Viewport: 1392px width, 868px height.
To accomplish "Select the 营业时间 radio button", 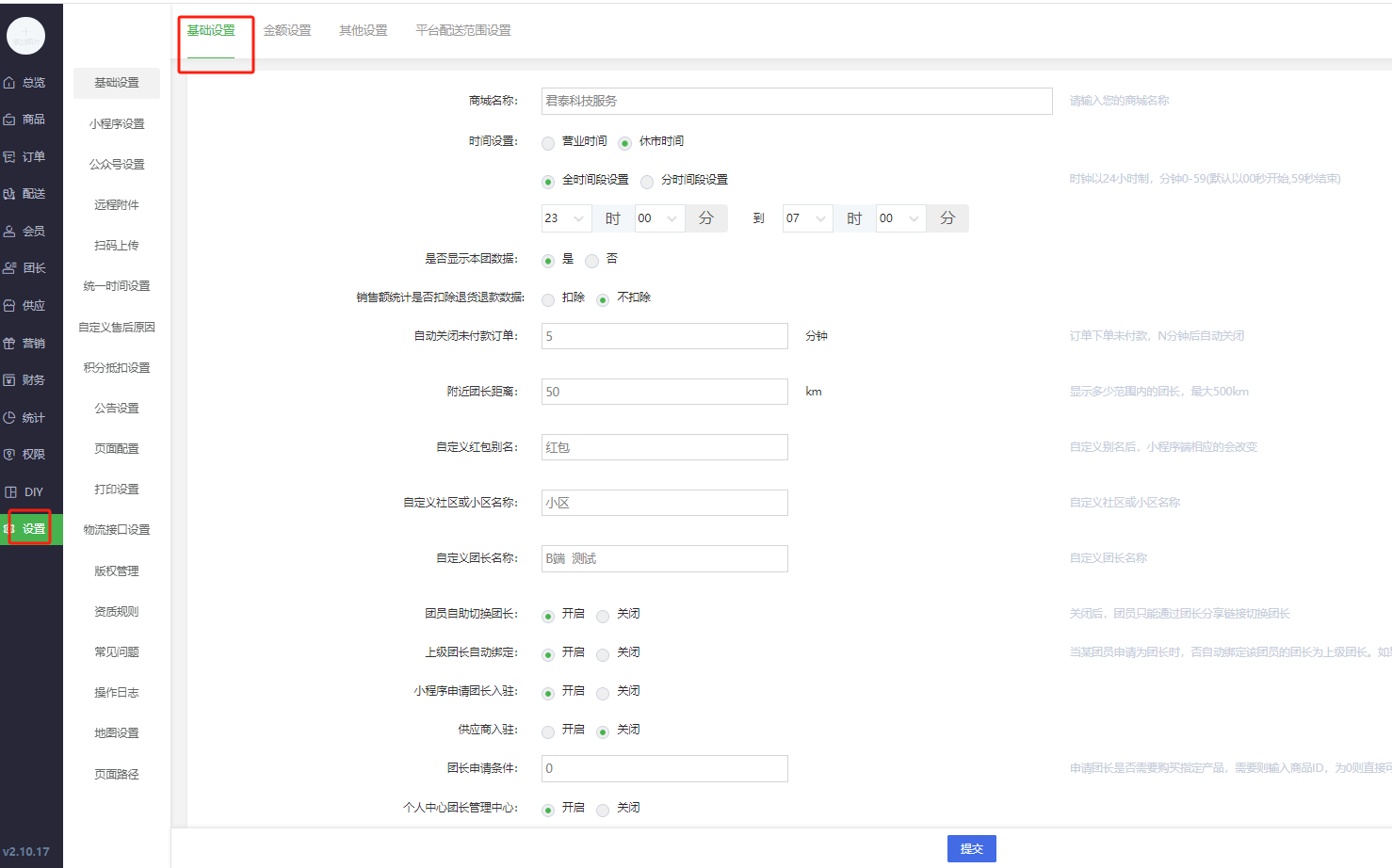I will [x=548, y=143].
